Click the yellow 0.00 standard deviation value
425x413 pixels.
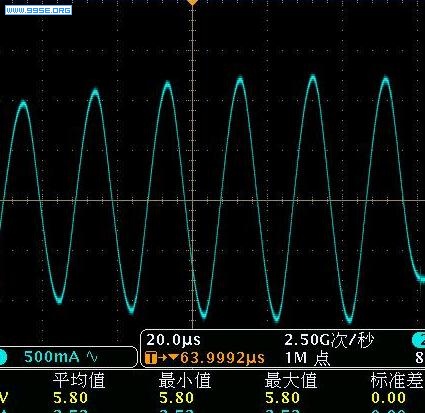(389, 398)
